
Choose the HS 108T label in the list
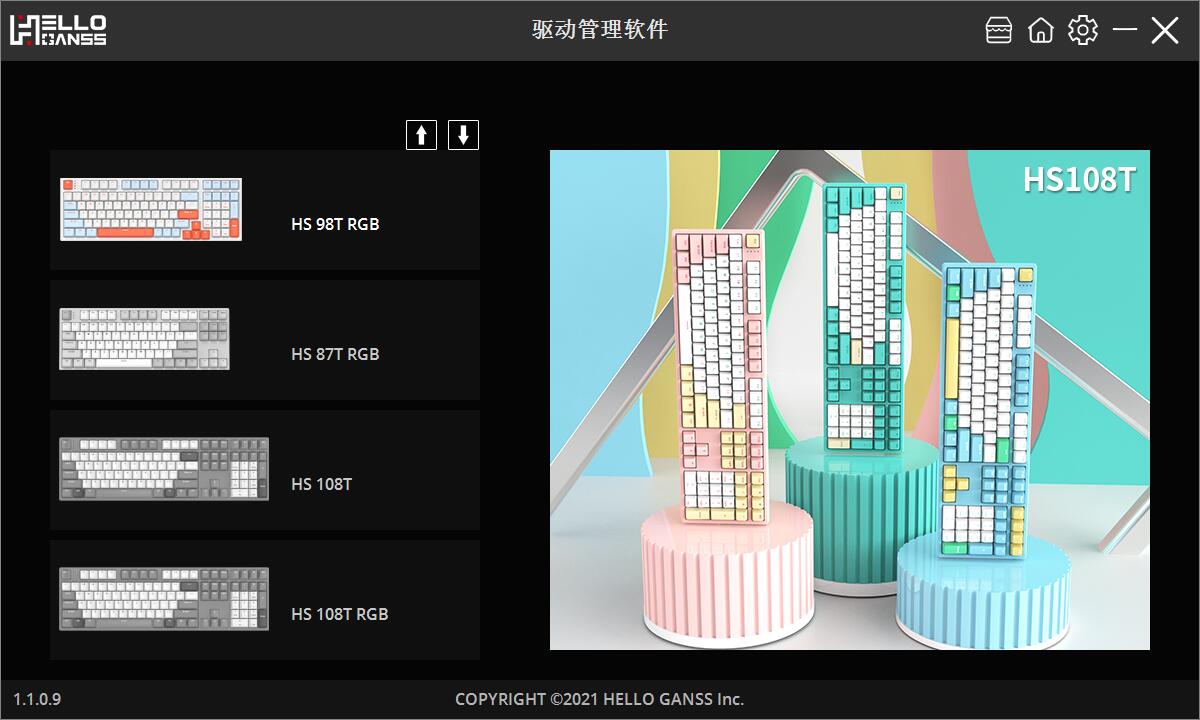(322, 484)
